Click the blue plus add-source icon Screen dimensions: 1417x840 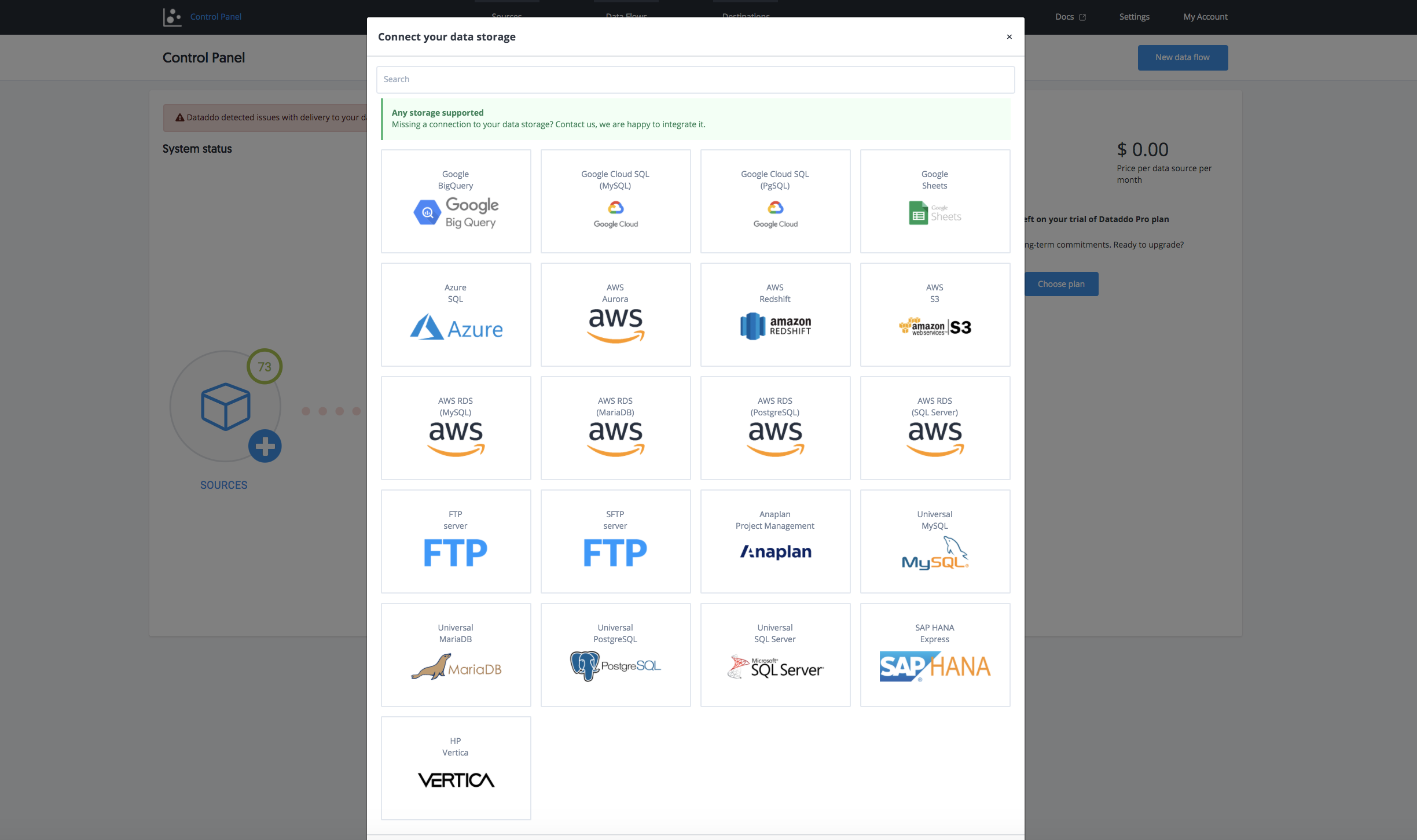tap(265, 446)
